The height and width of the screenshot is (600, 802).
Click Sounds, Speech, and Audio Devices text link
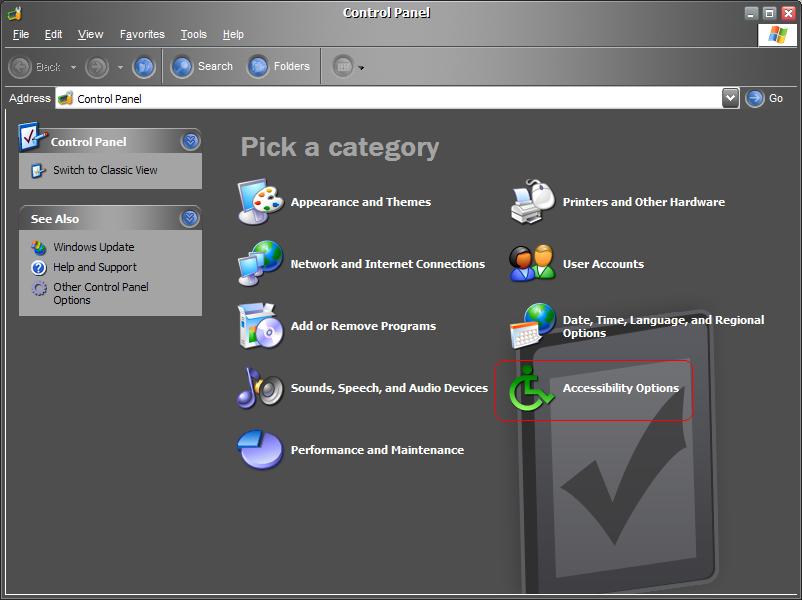[x=389, y=388]
